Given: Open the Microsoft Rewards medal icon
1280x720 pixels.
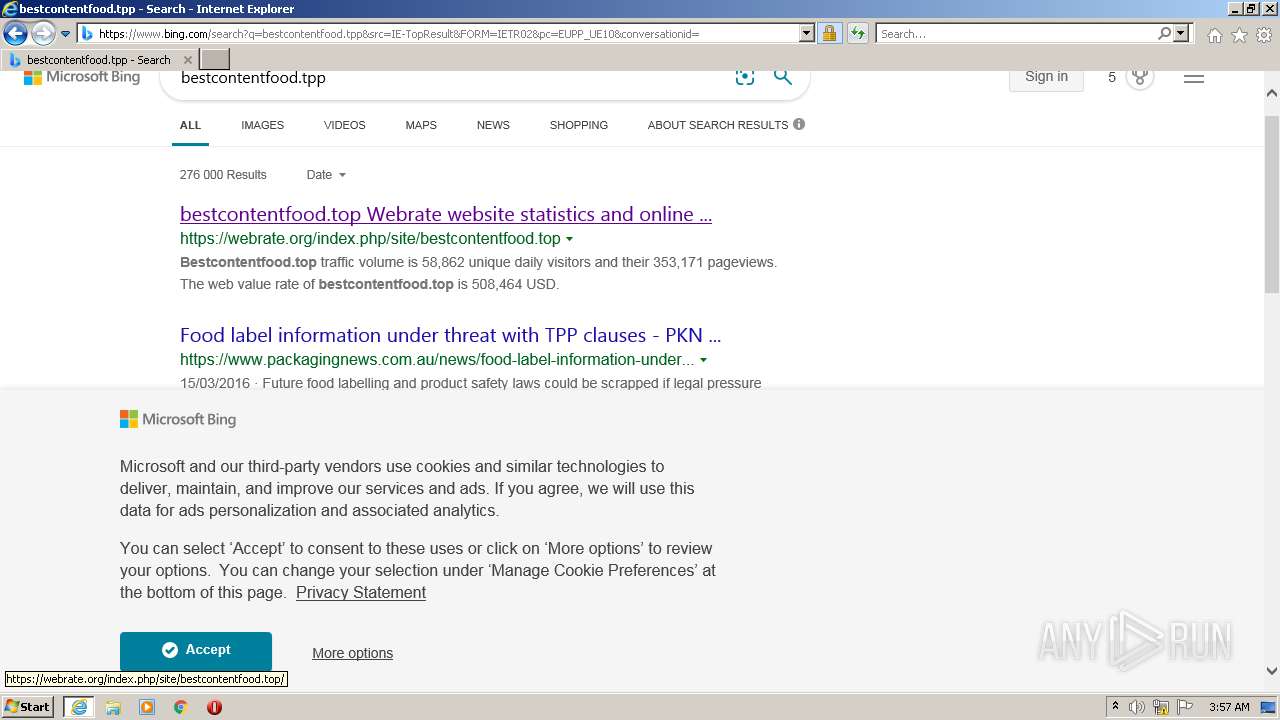Looking at the screenshot, I should (1140, 77).
